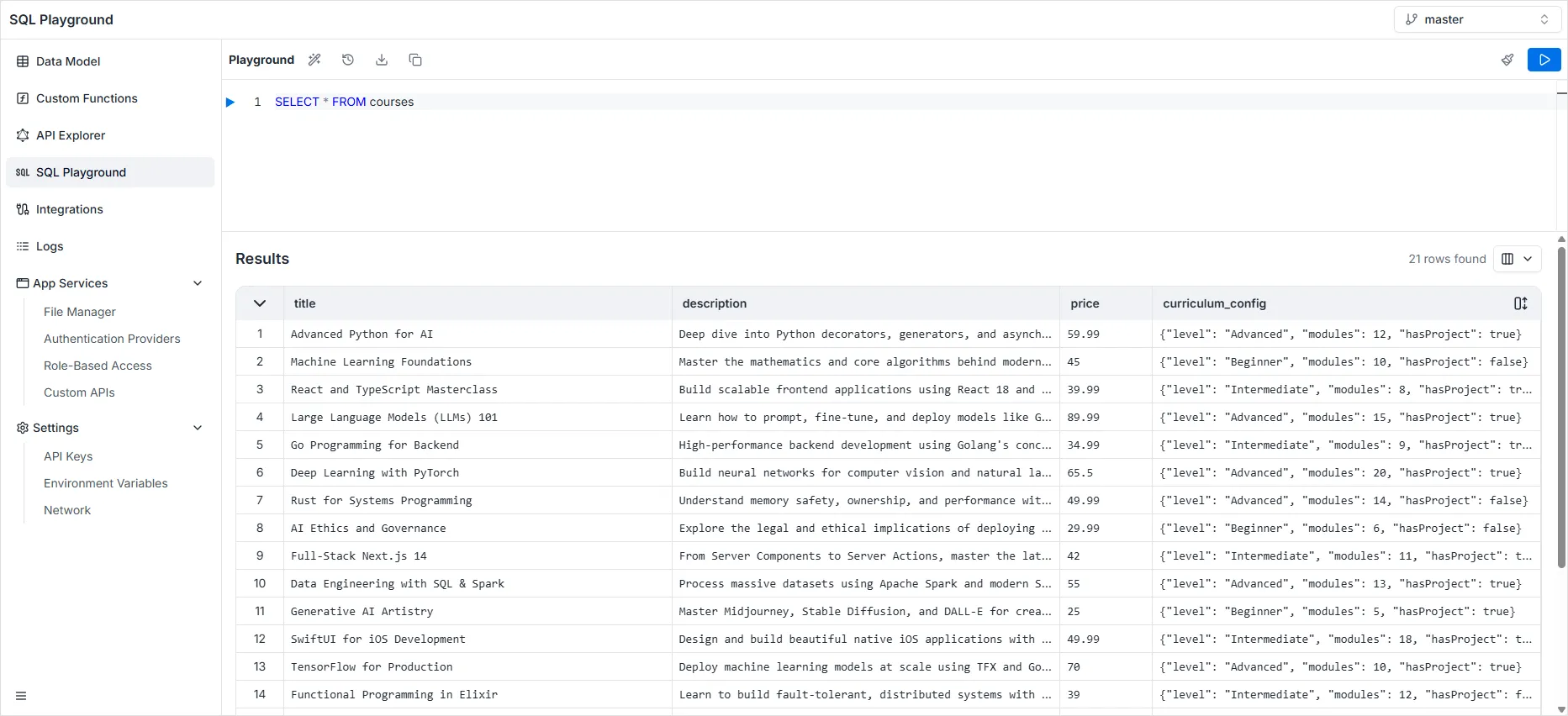
Task: Click the copy query icon
Action: (x=415, y=60)
